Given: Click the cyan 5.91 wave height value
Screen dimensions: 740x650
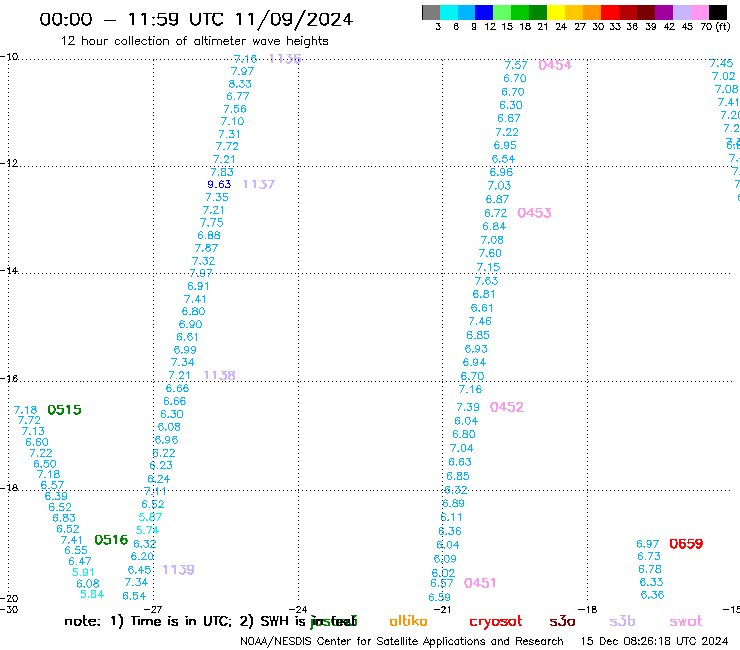Looking at the screenshot, I should 83,572.
